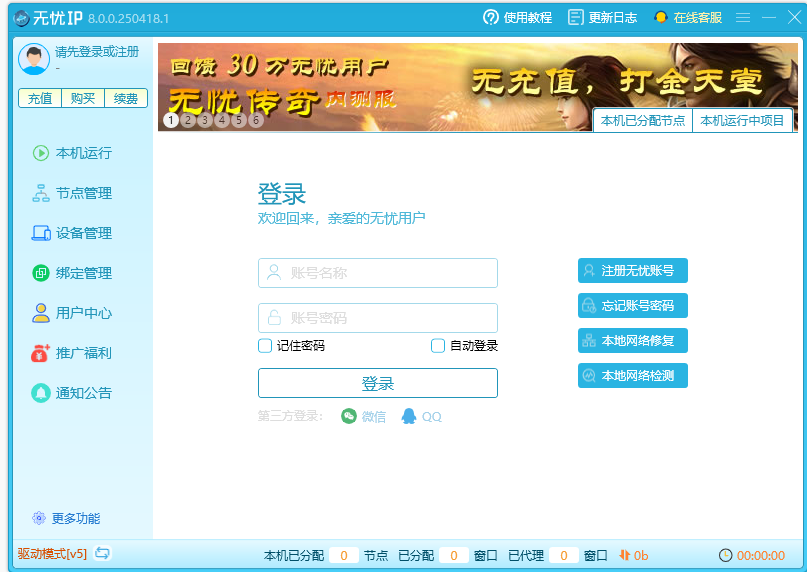Switch to 本机运行中项目 tab
This screenshot has height=572, width=807.
coord(742,121)
